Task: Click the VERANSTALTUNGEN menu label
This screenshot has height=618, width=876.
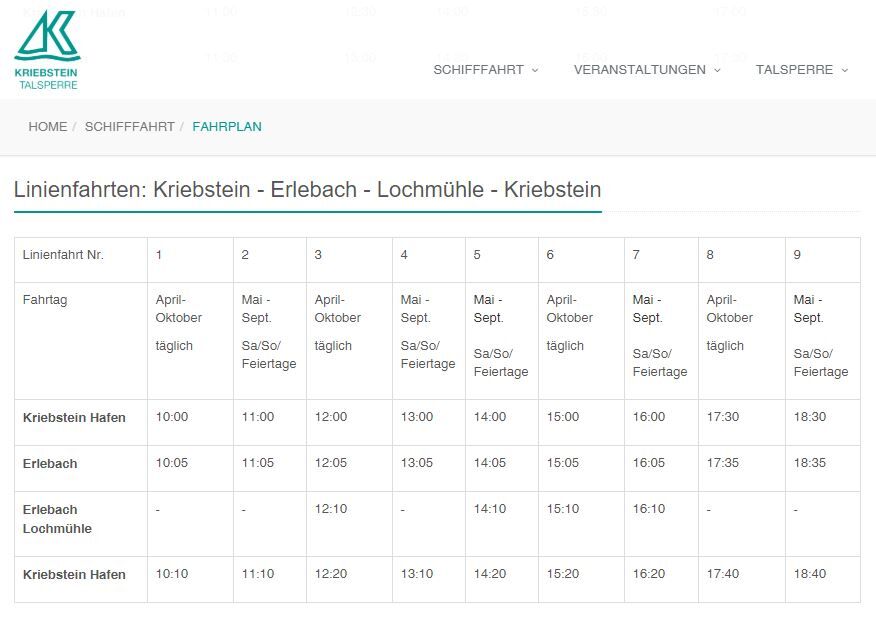Action: [x=639, y=70]
